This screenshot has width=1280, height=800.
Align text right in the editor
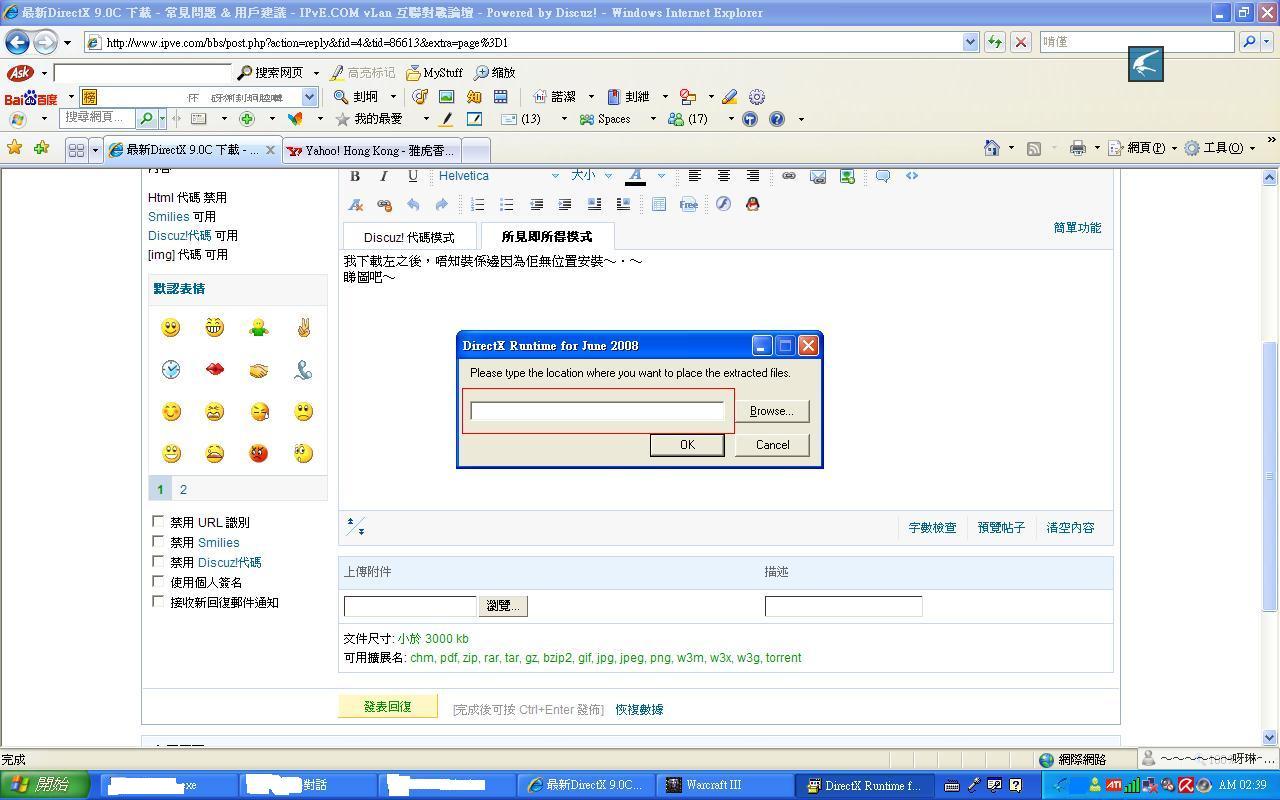pyautogui.click(x=752, y=176)
